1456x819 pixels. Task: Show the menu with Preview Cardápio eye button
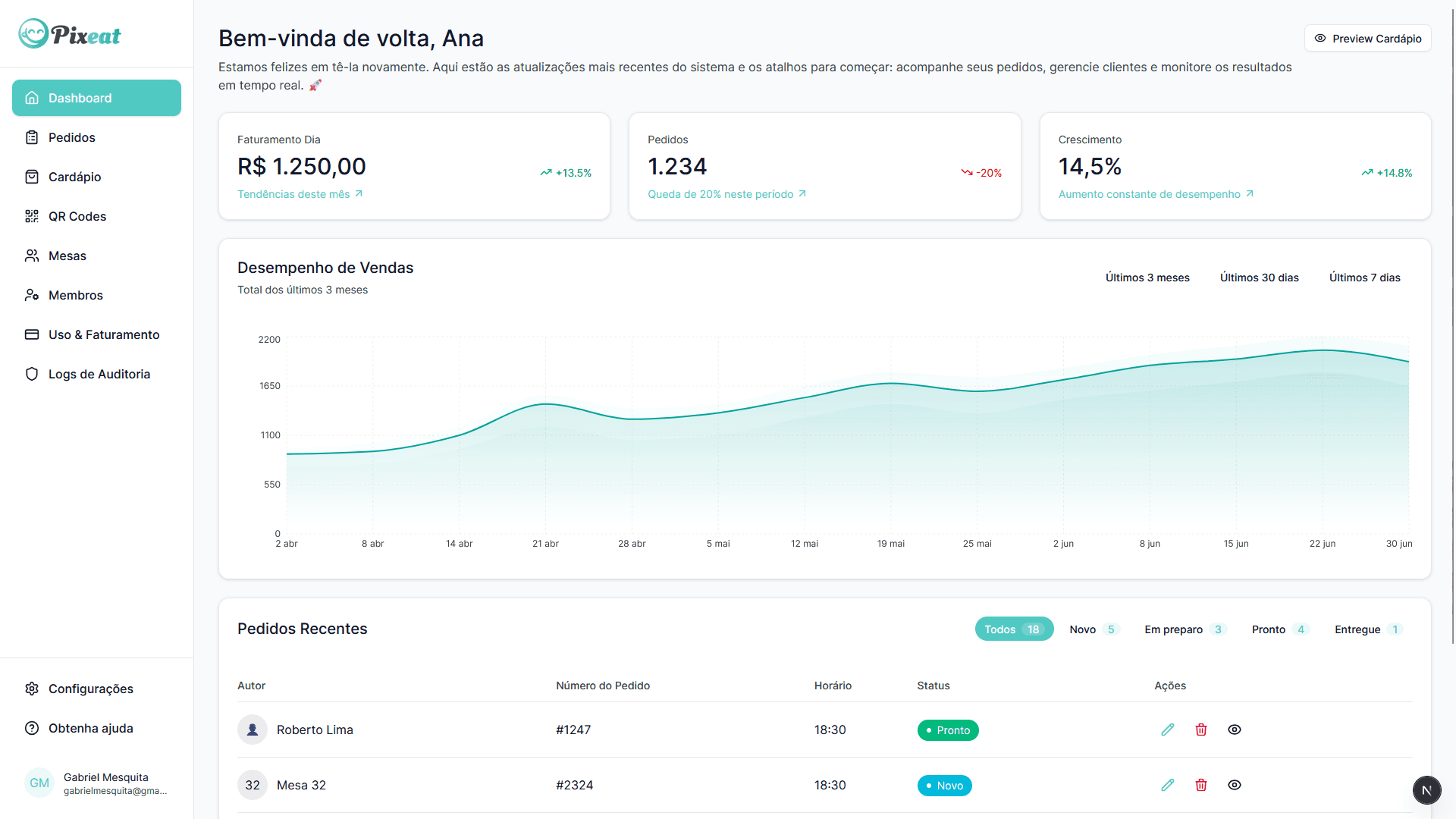coord(1367,38)
